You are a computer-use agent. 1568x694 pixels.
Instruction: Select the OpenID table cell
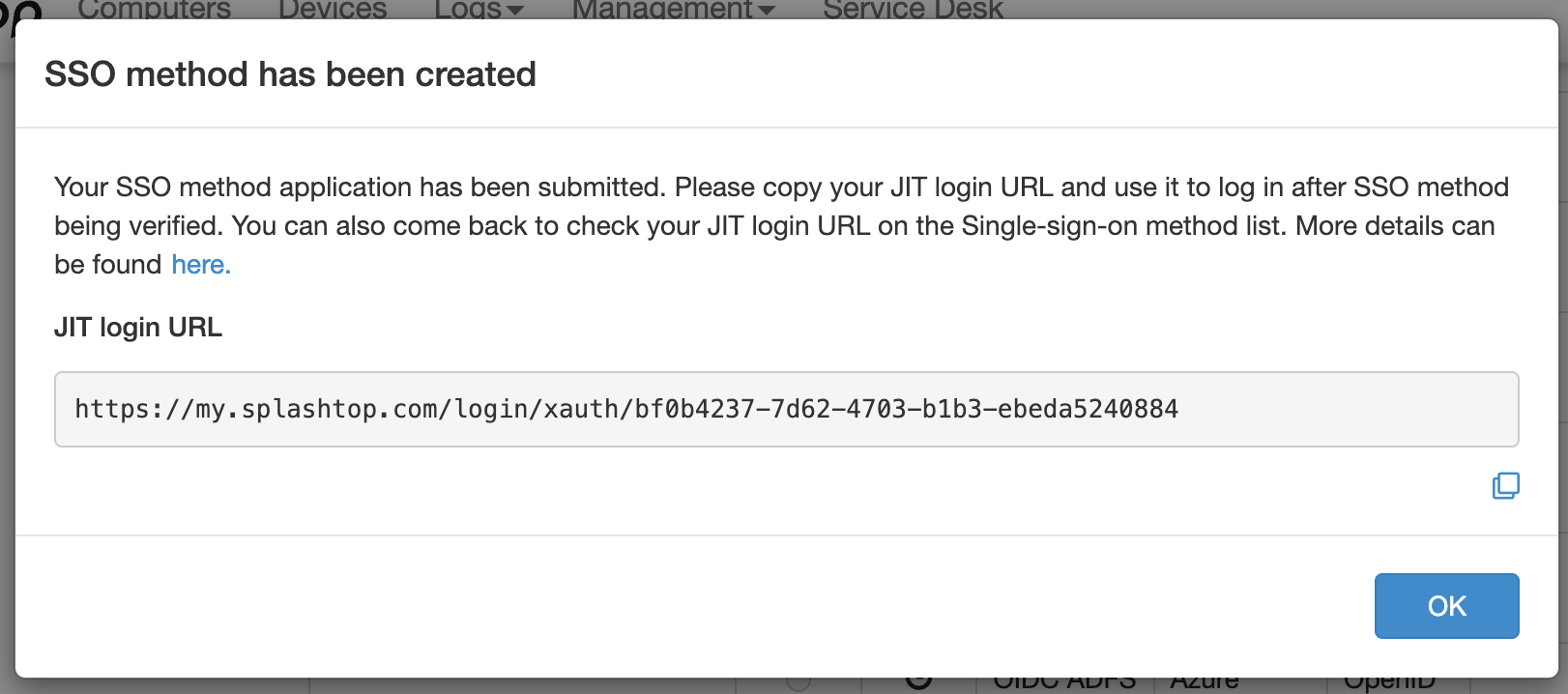tap(1389, 684)
